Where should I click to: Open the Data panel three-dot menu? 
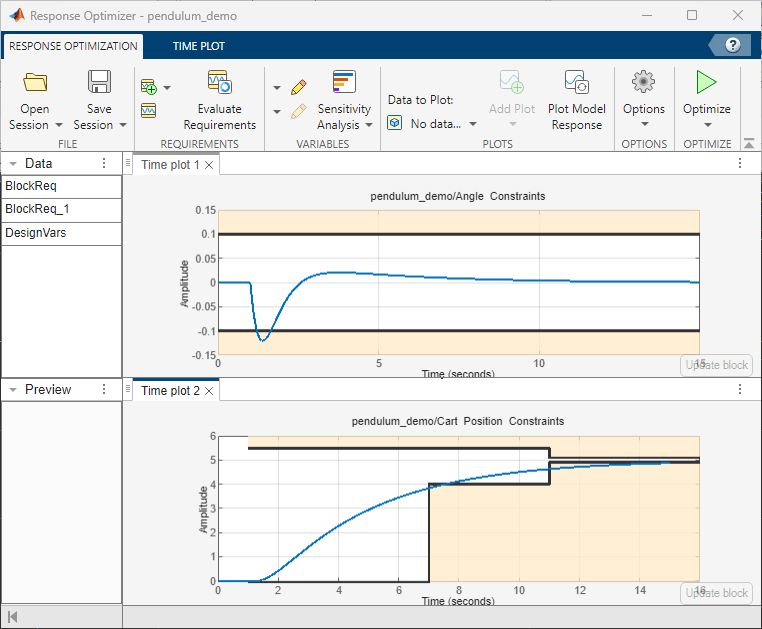pos(104,164)
